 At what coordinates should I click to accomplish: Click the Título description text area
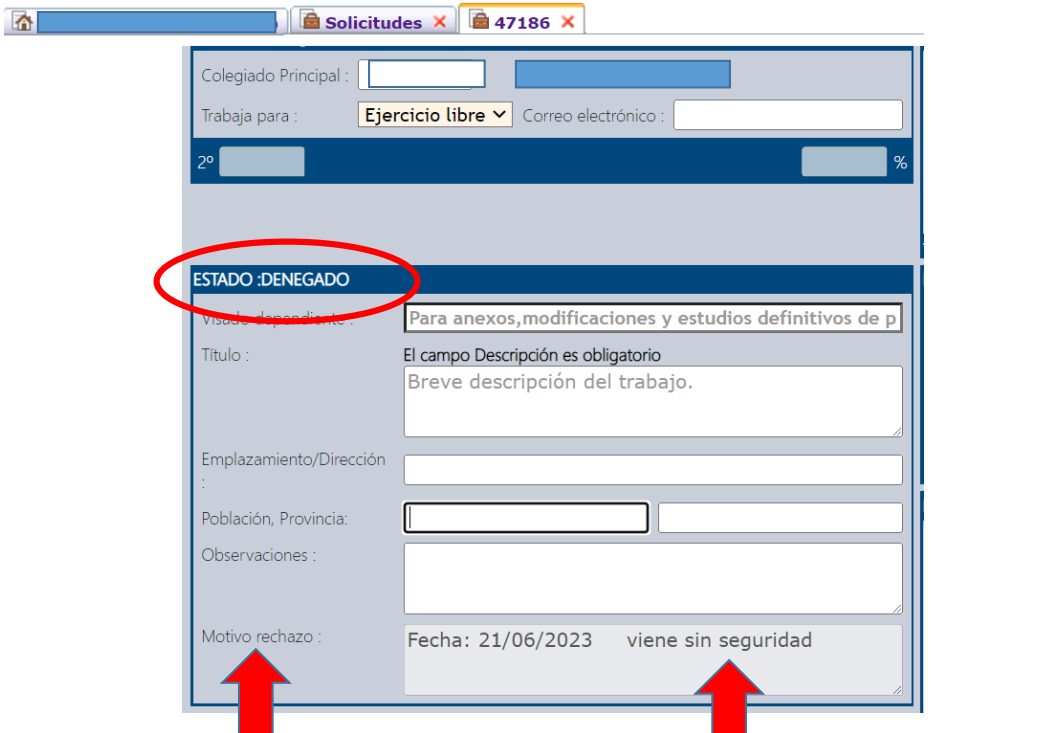coord(652,400)
